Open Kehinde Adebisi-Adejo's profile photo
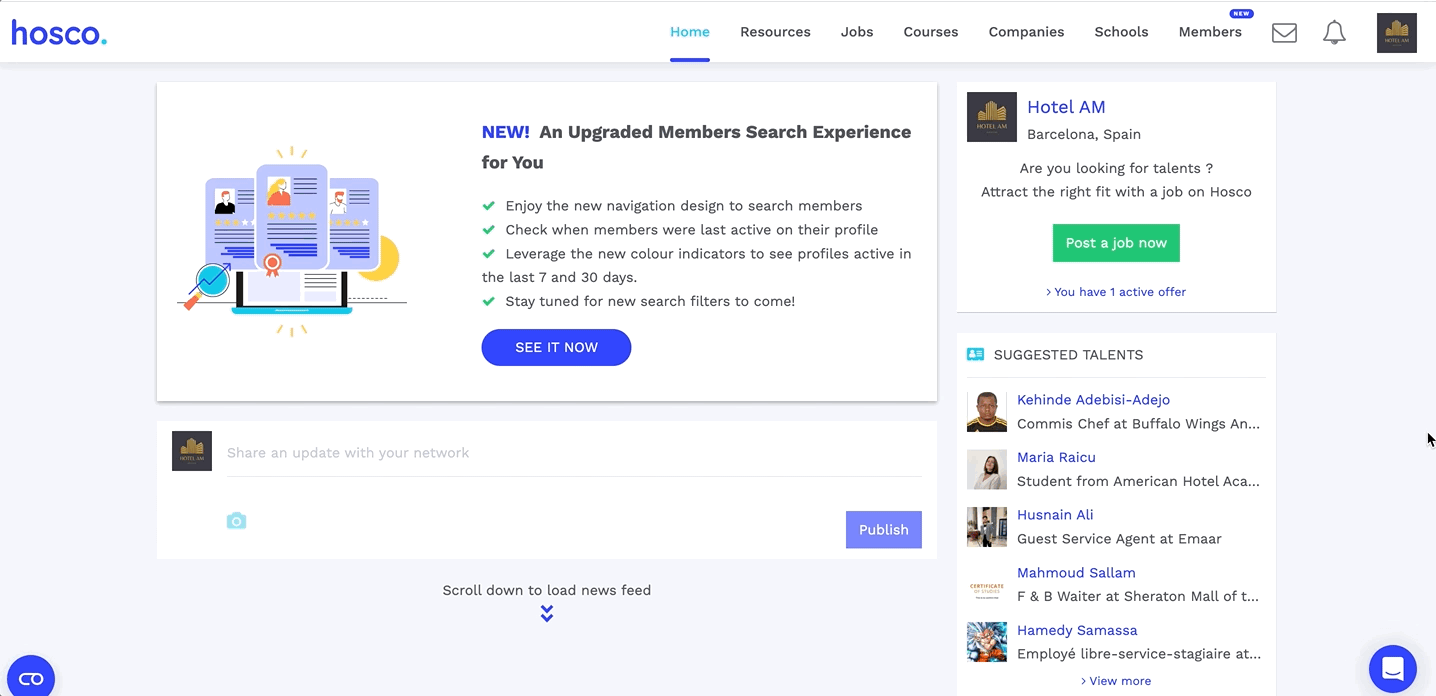Screen dimensions: 1436x696 [987, 412]
